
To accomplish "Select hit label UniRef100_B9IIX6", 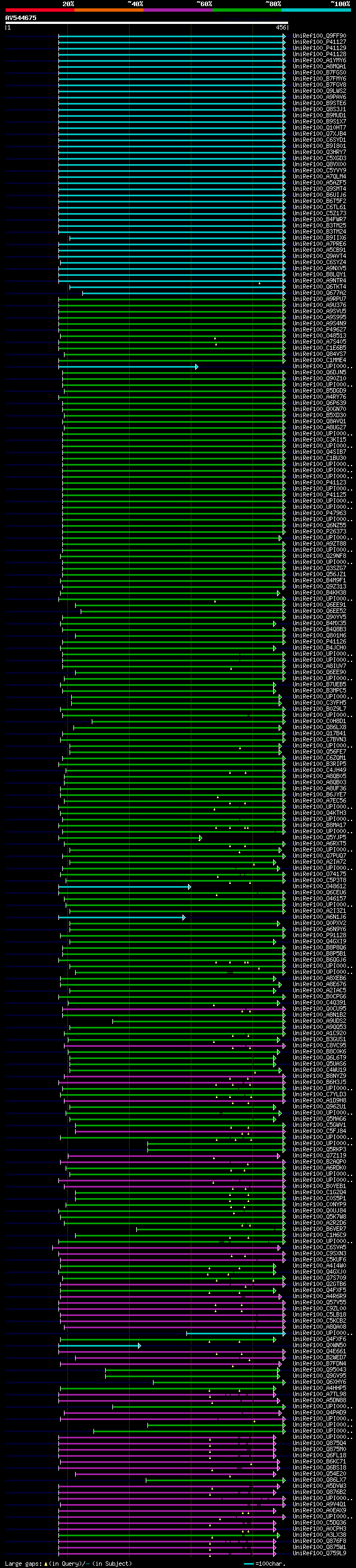I will (x=319, y=238).
